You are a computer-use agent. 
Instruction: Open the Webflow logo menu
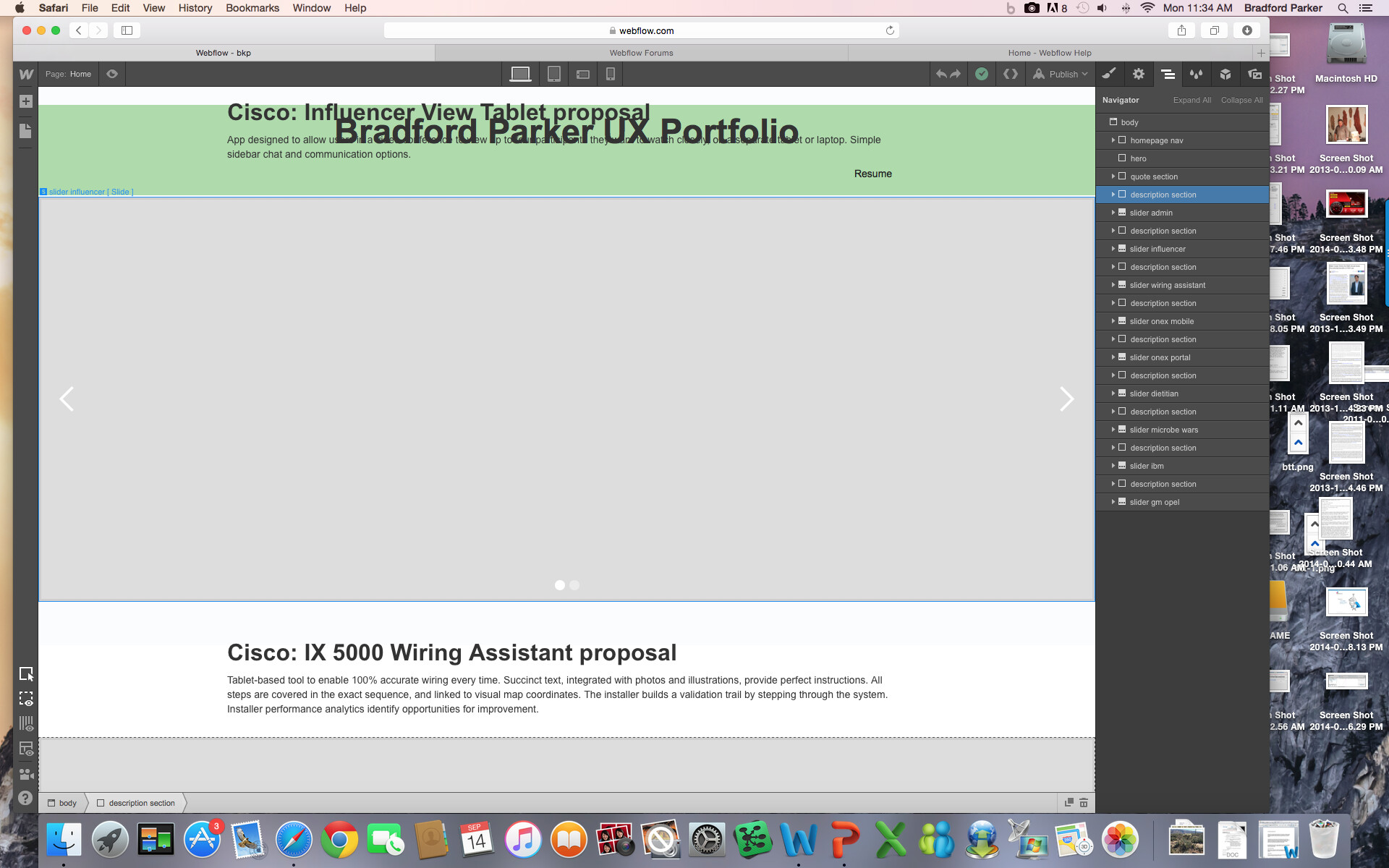tap(26, 74)
